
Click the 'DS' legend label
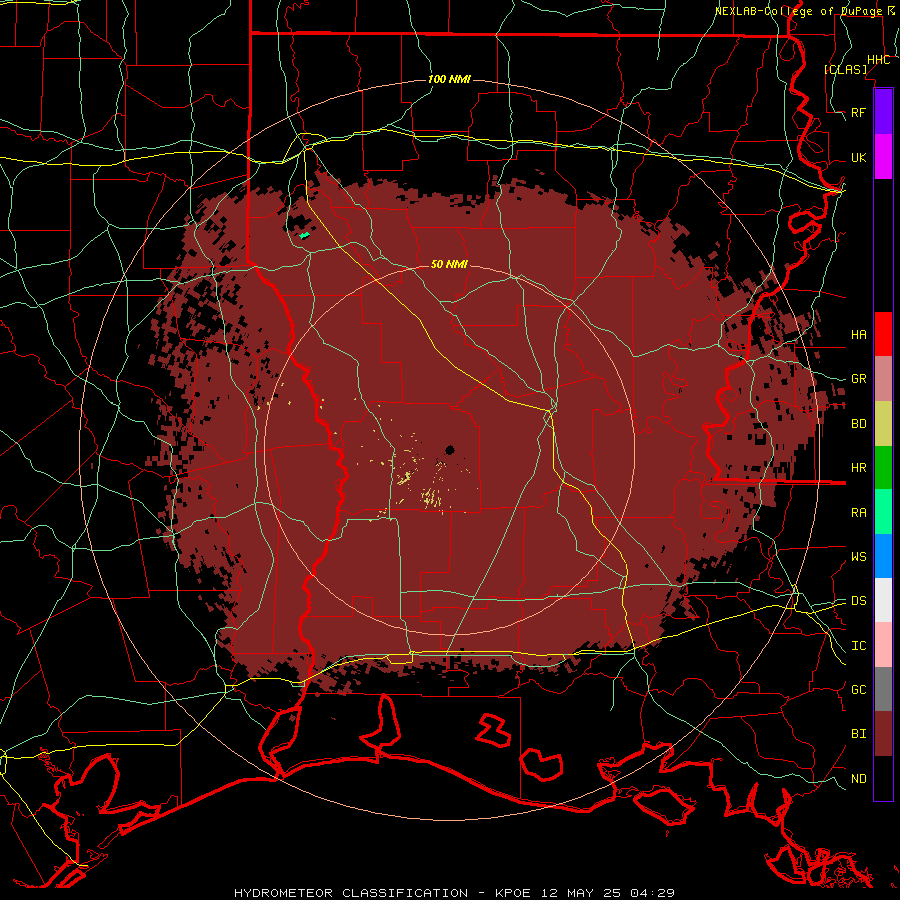click(859, 601)
